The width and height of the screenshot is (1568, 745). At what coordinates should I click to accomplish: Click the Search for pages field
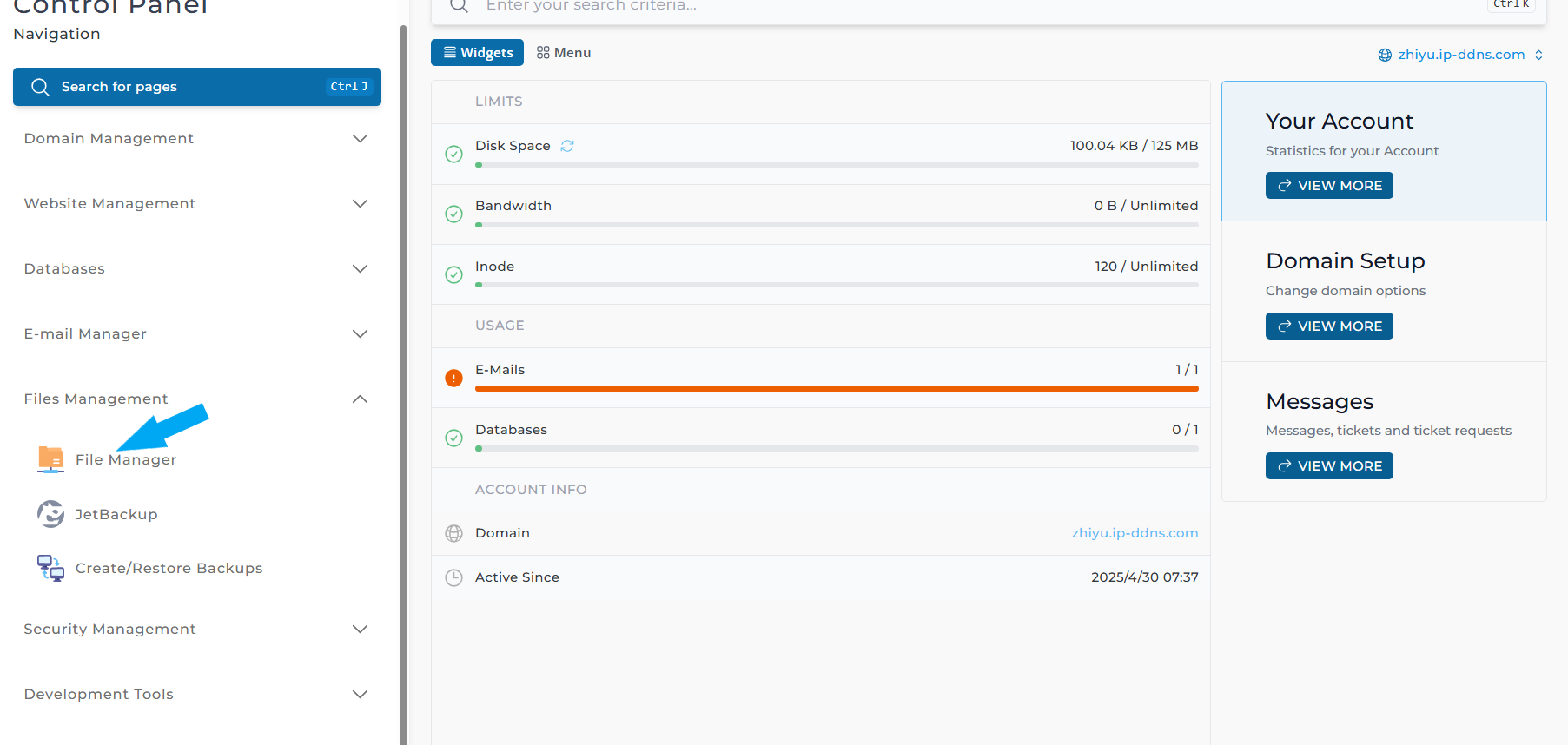pyautogui.click(x=196, y=87)
